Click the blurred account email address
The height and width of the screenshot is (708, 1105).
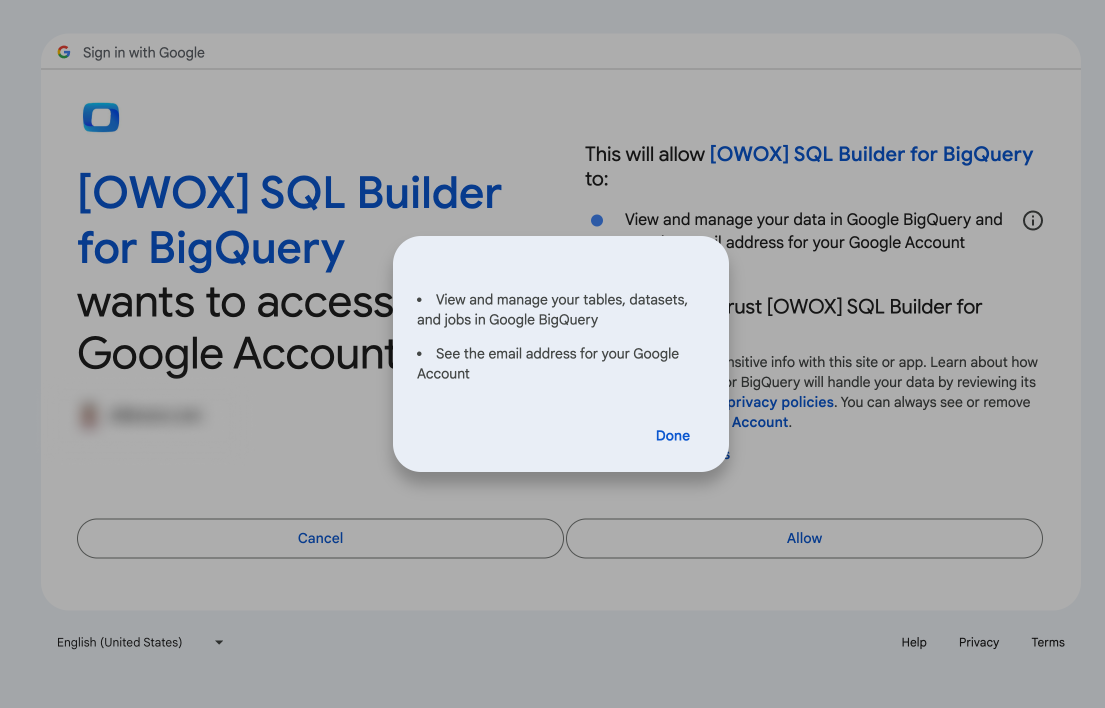click(x=157, y=414)
